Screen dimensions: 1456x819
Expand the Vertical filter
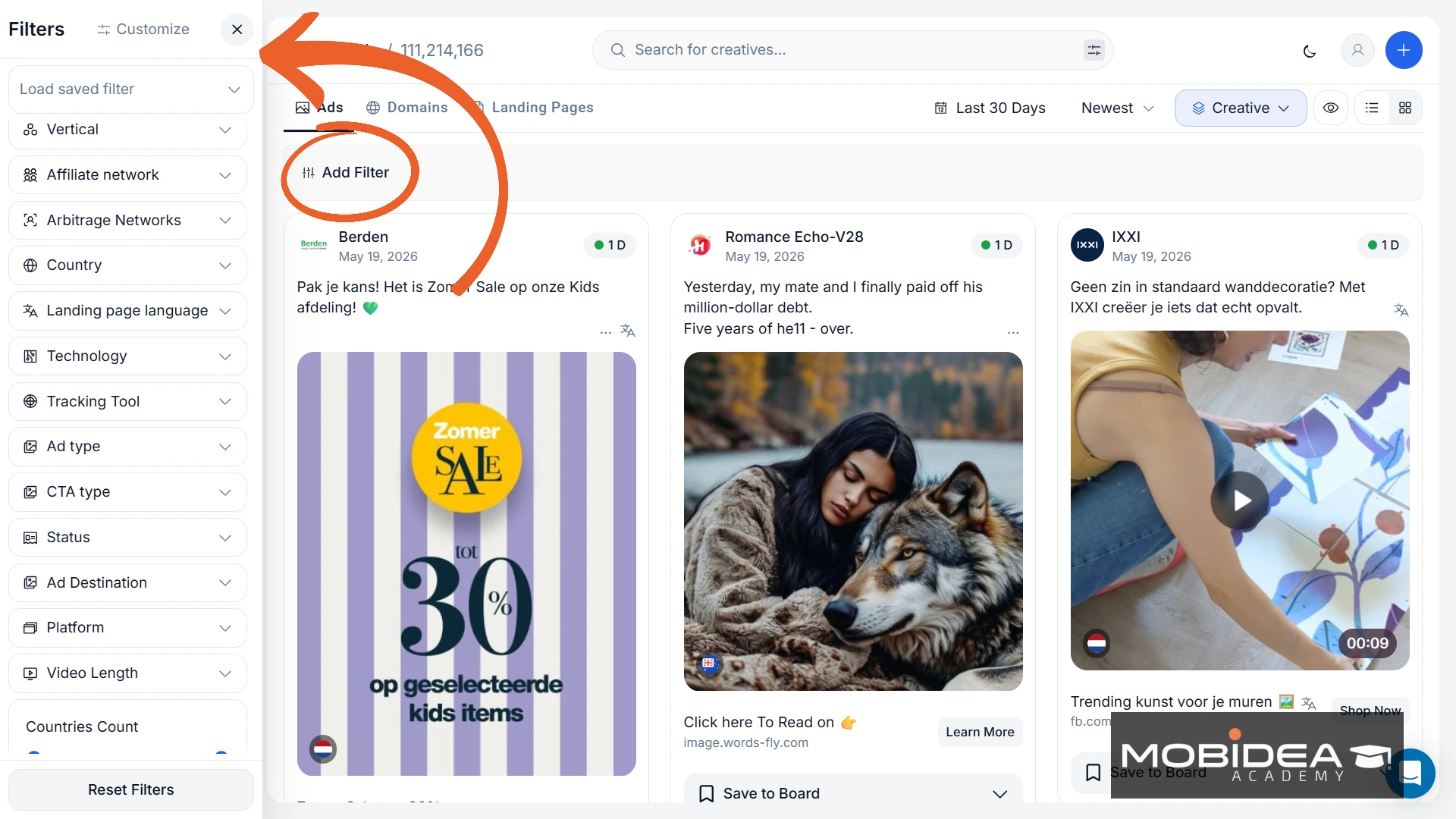[127, 130]
